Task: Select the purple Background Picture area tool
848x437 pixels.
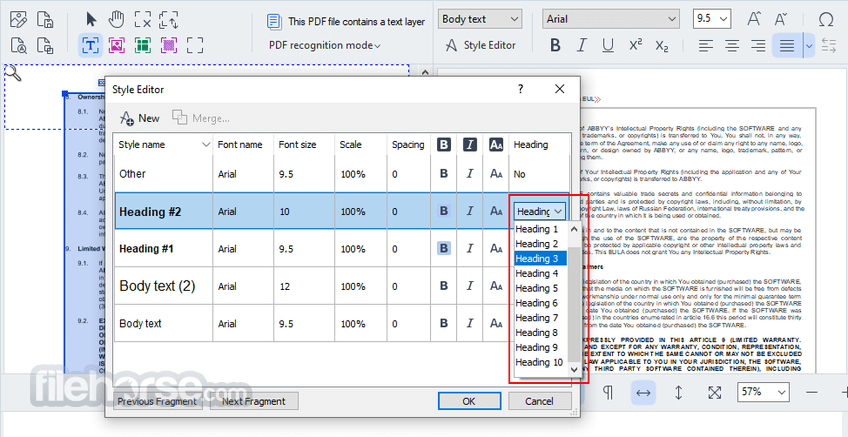Action: 169,45
